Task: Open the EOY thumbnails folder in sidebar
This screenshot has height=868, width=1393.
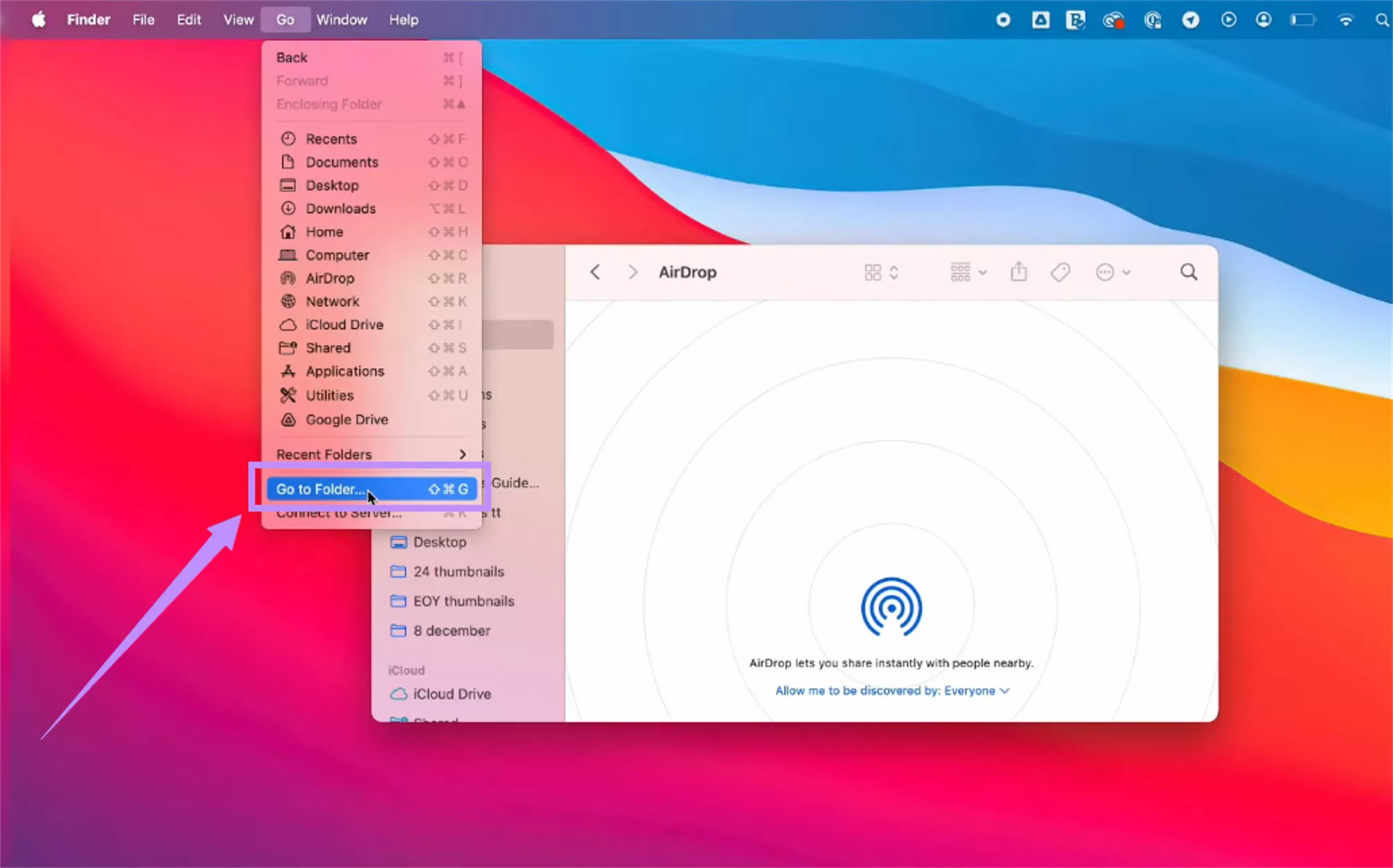Action: (x=463, y=601)
